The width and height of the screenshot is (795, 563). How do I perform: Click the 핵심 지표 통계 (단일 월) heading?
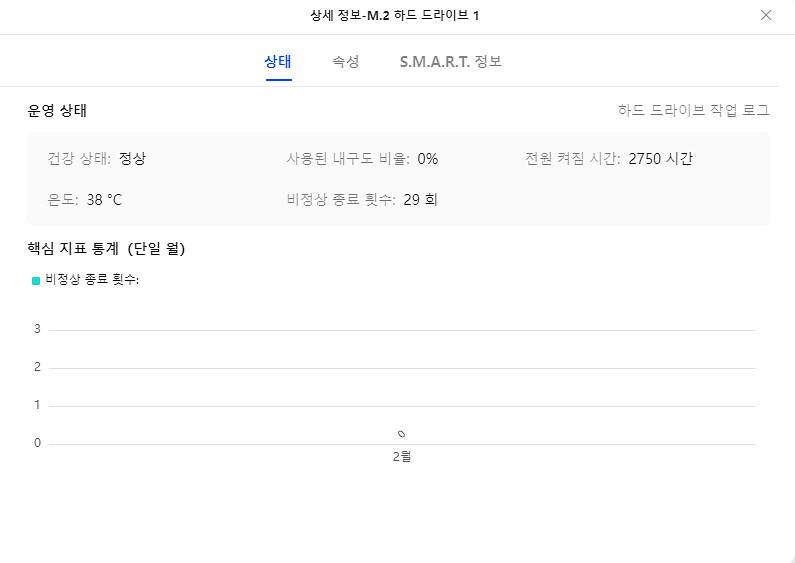click(106, 248)
